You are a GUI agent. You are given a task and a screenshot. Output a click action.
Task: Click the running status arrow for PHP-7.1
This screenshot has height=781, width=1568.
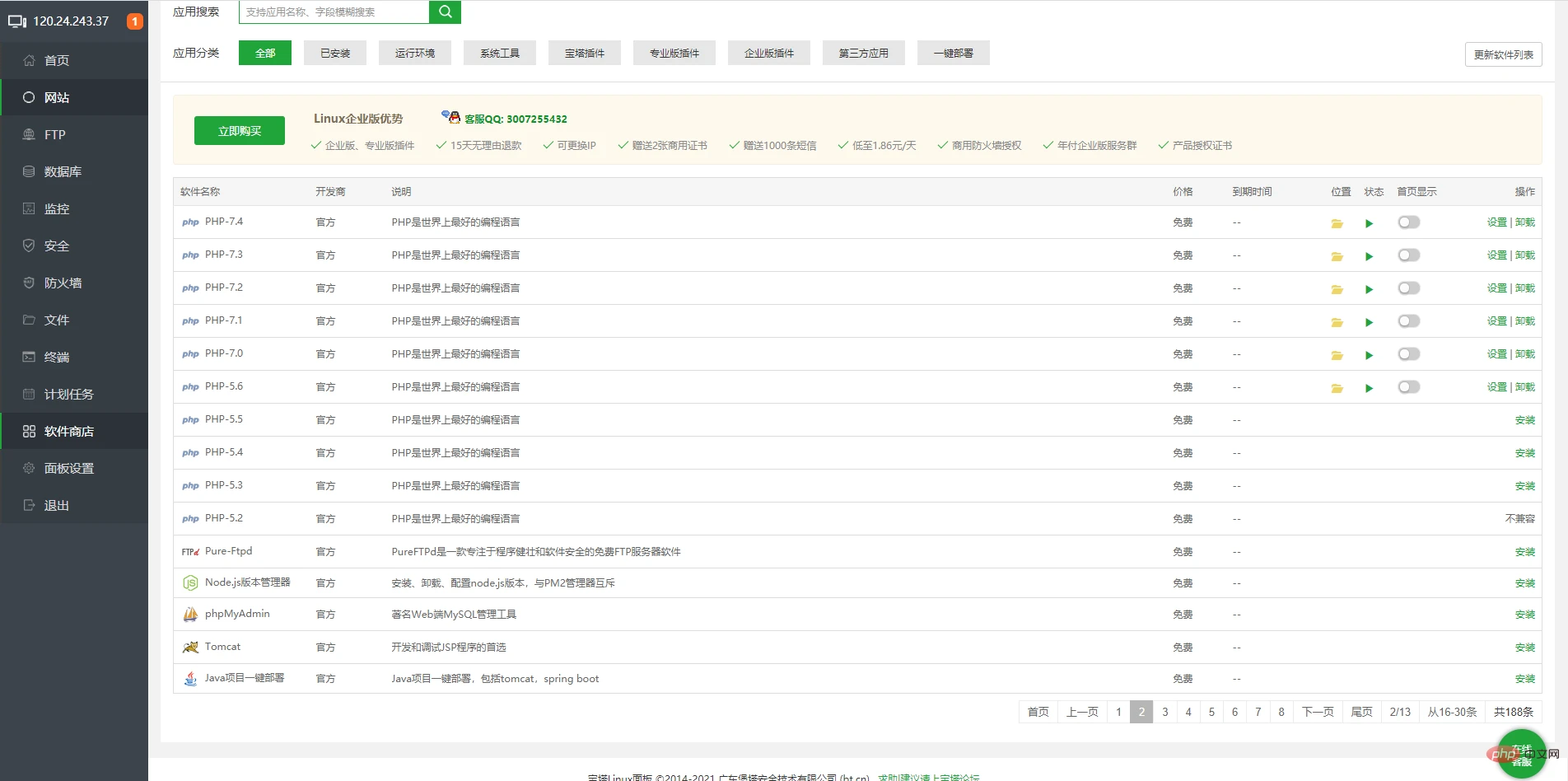pyautogui.click(x=1369, y=322)
